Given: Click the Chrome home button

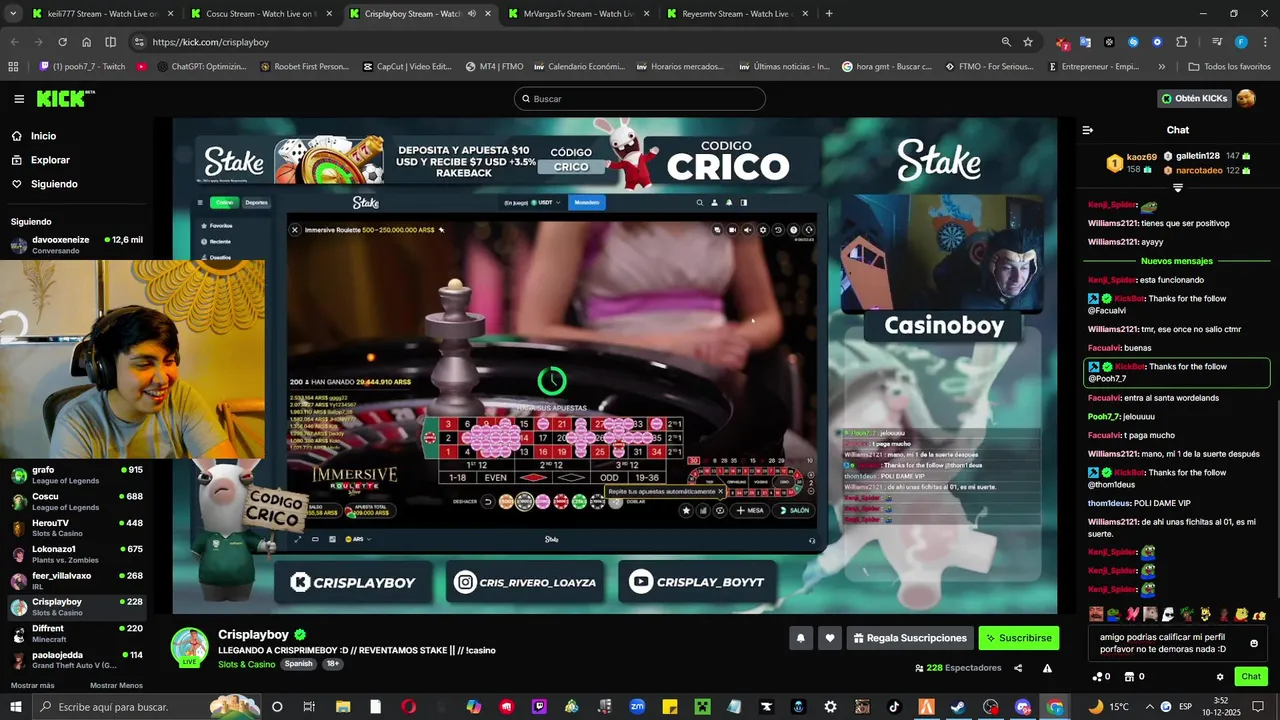Looking at the screenshot, I should (87, 42).
